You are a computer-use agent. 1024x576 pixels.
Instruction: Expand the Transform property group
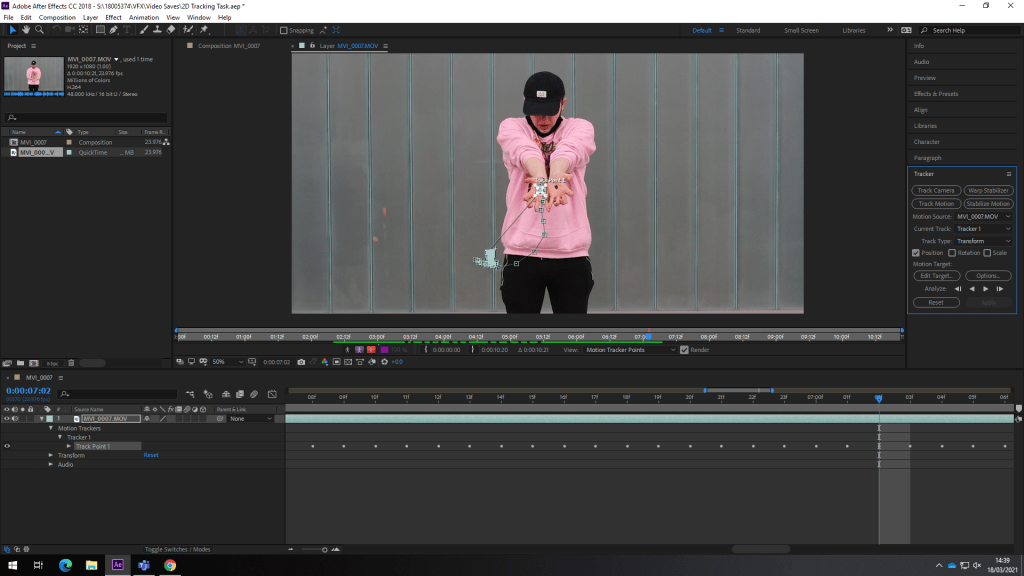52,455
